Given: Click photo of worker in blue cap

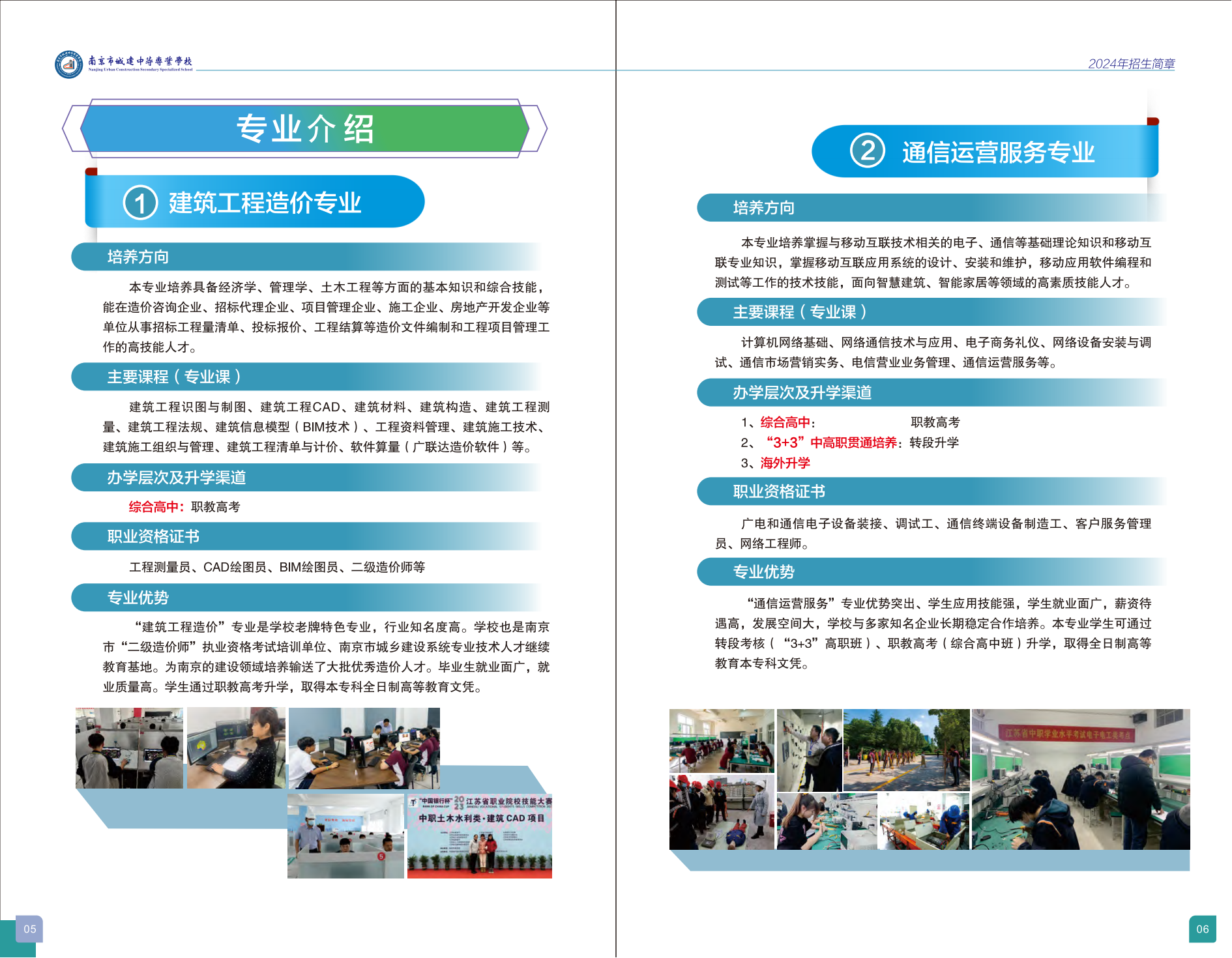Looking at the screenshot, I should 924,821.
